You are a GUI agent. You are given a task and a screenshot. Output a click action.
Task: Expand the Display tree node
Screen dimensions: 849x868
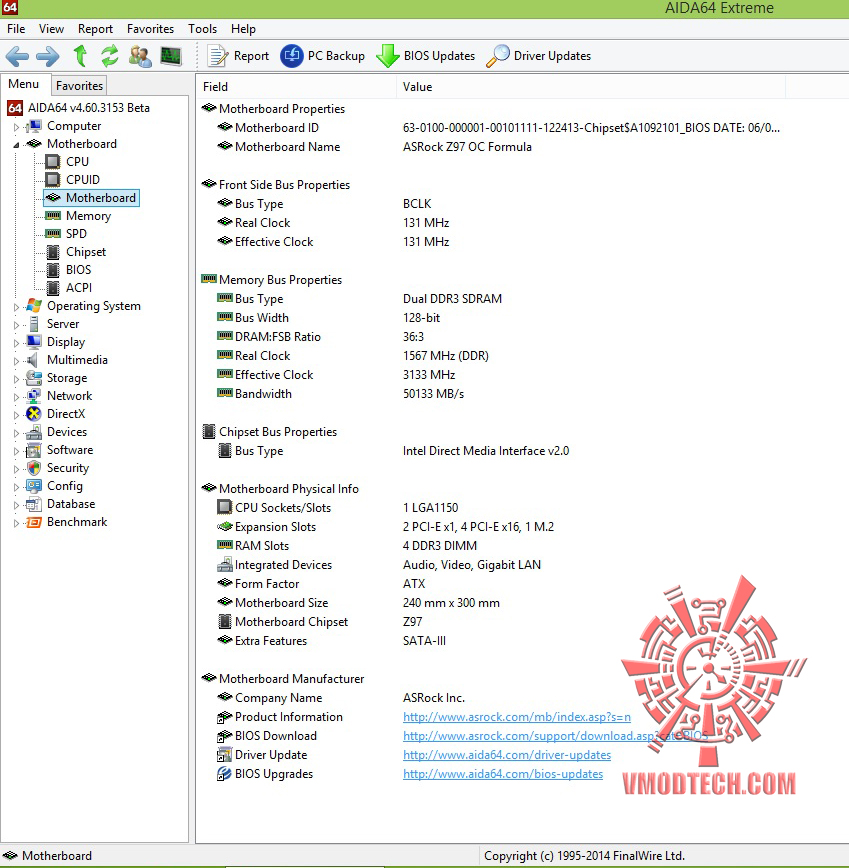pyautogui.click(x=16, y=343)
